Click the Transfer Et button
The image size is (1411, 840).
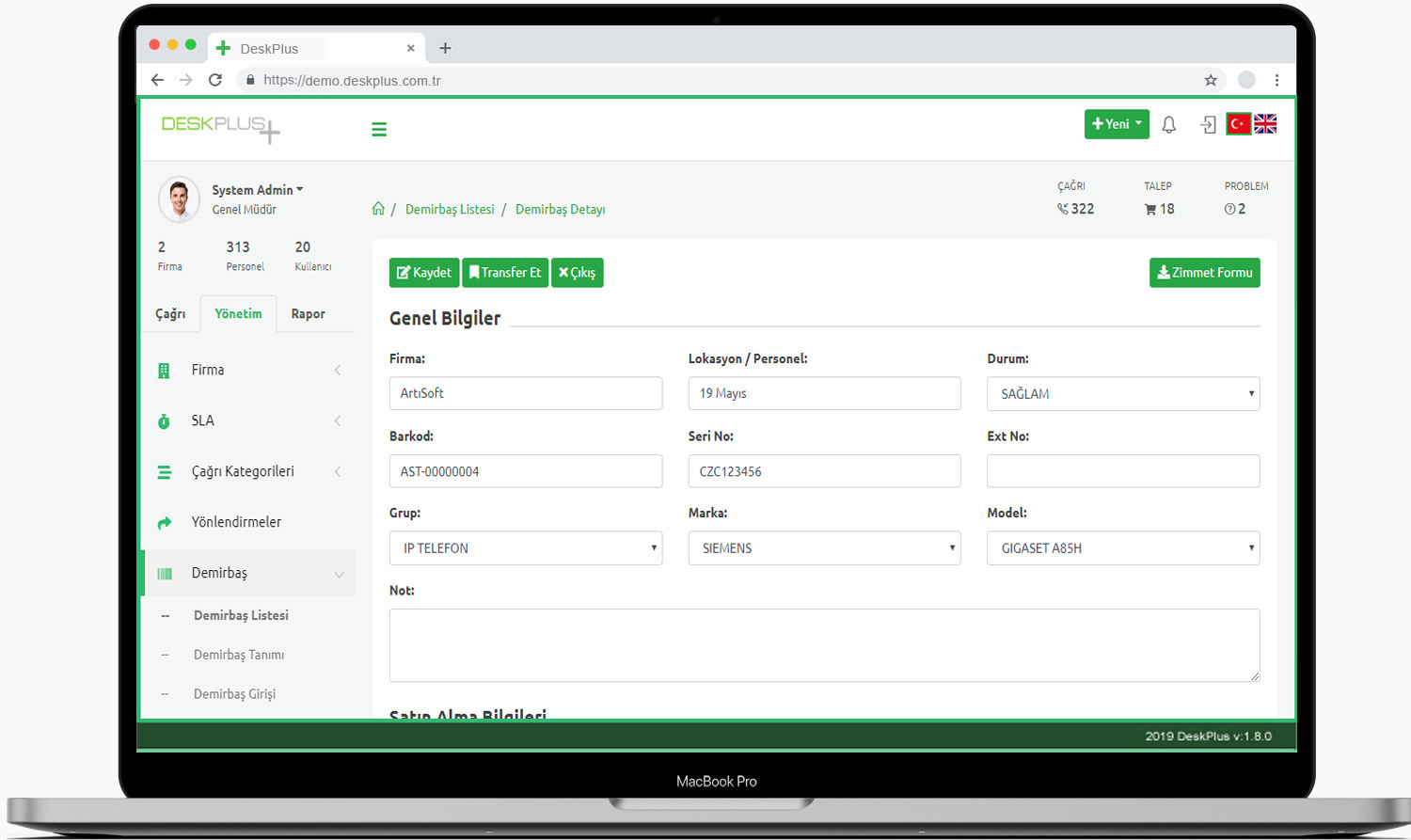pyautogui.click(x=505, y=273)
